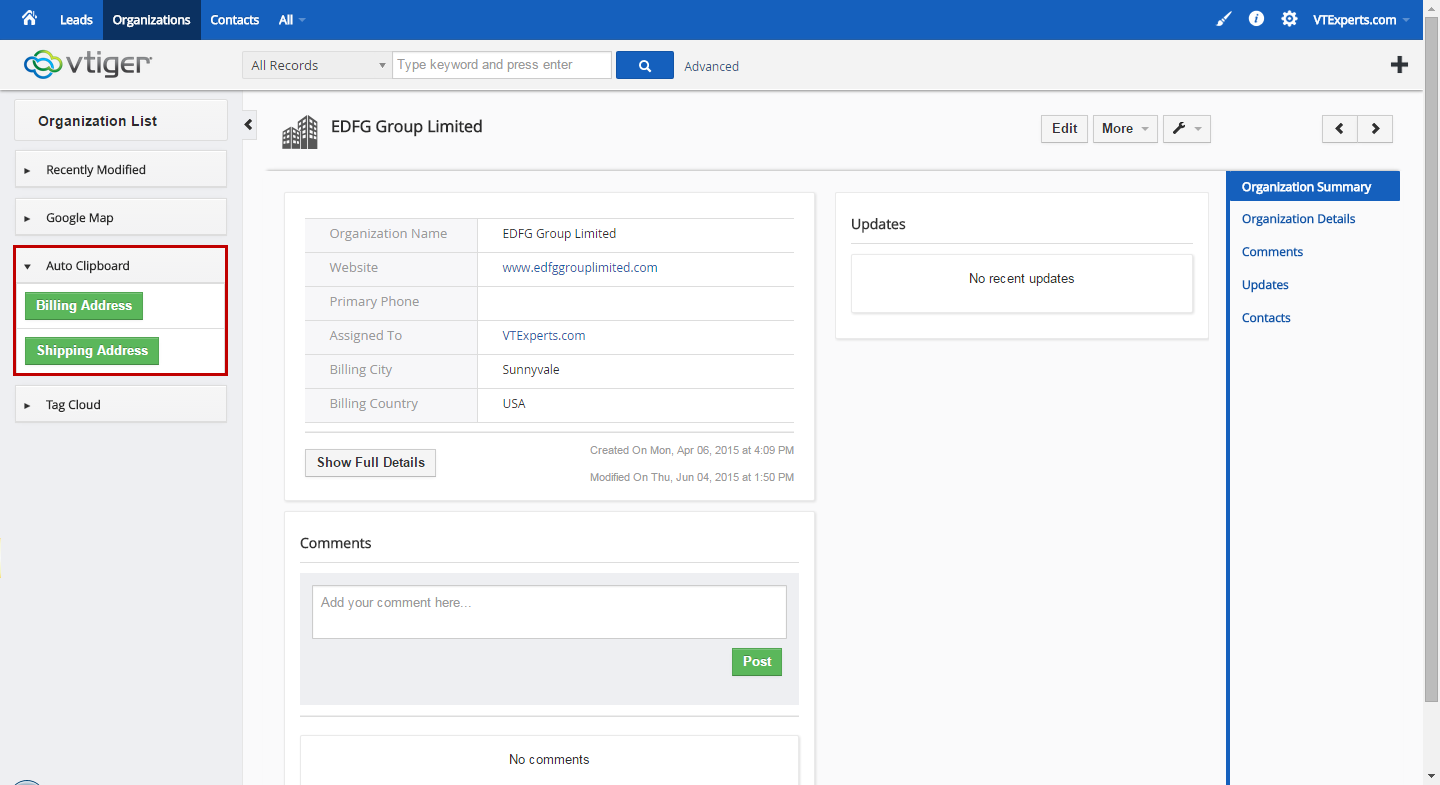Click Sunnyvale billing city value
This screenshot has height=785, width=1440.
coord(531,369)
